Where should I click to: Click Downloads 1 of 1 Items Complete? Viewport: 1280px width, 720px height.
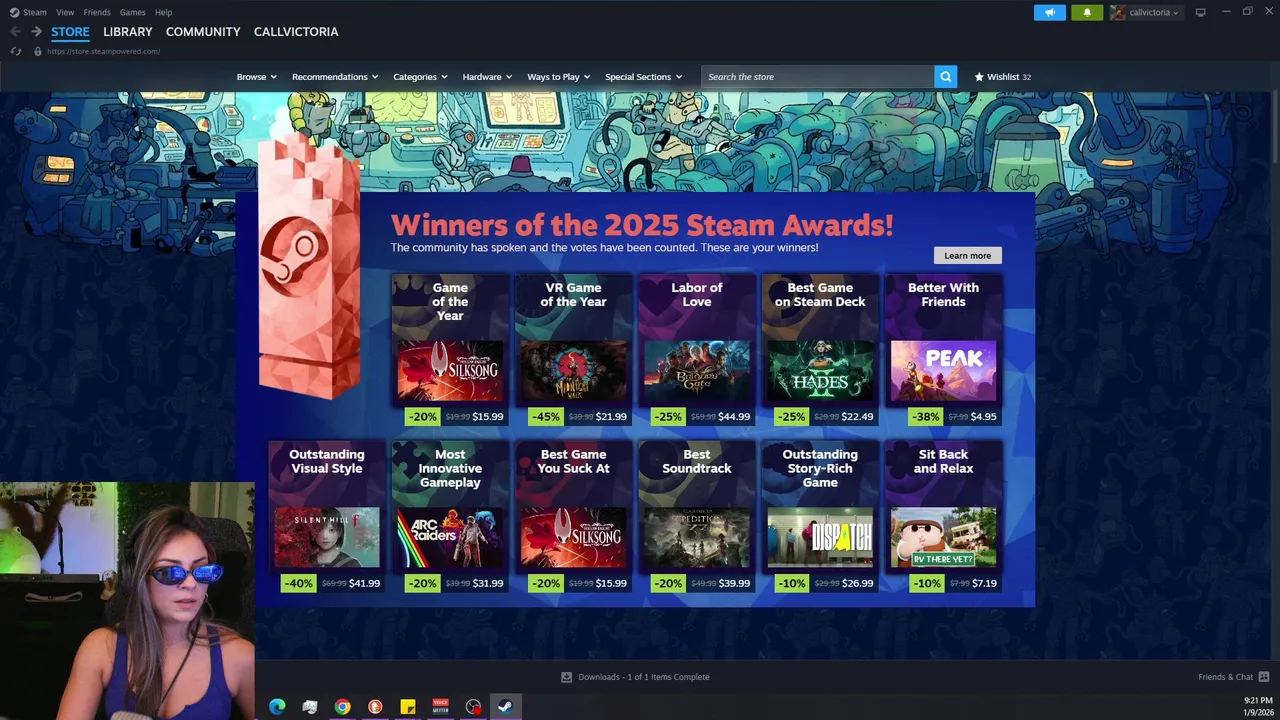pos(644,677)
